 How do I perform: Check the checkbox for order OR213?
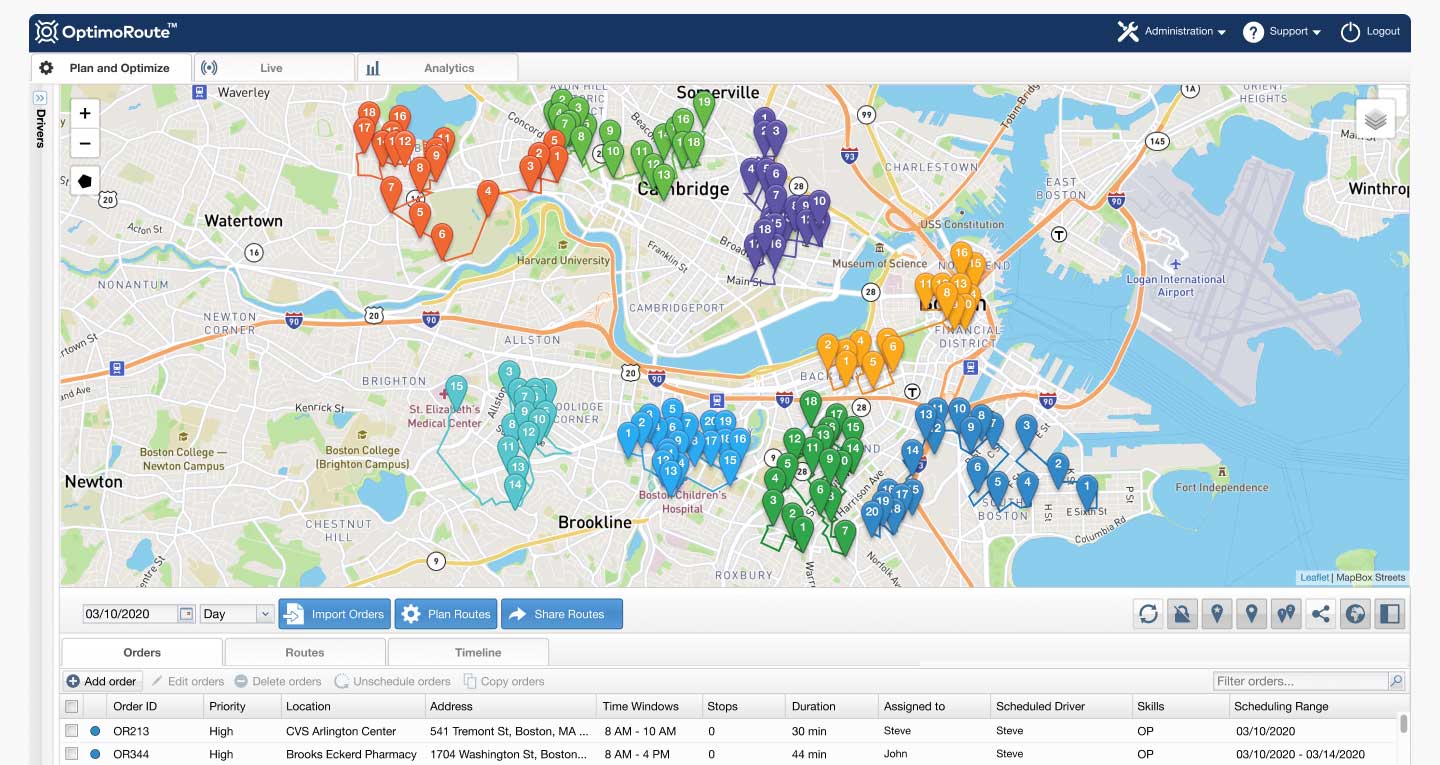pos(71,730)
